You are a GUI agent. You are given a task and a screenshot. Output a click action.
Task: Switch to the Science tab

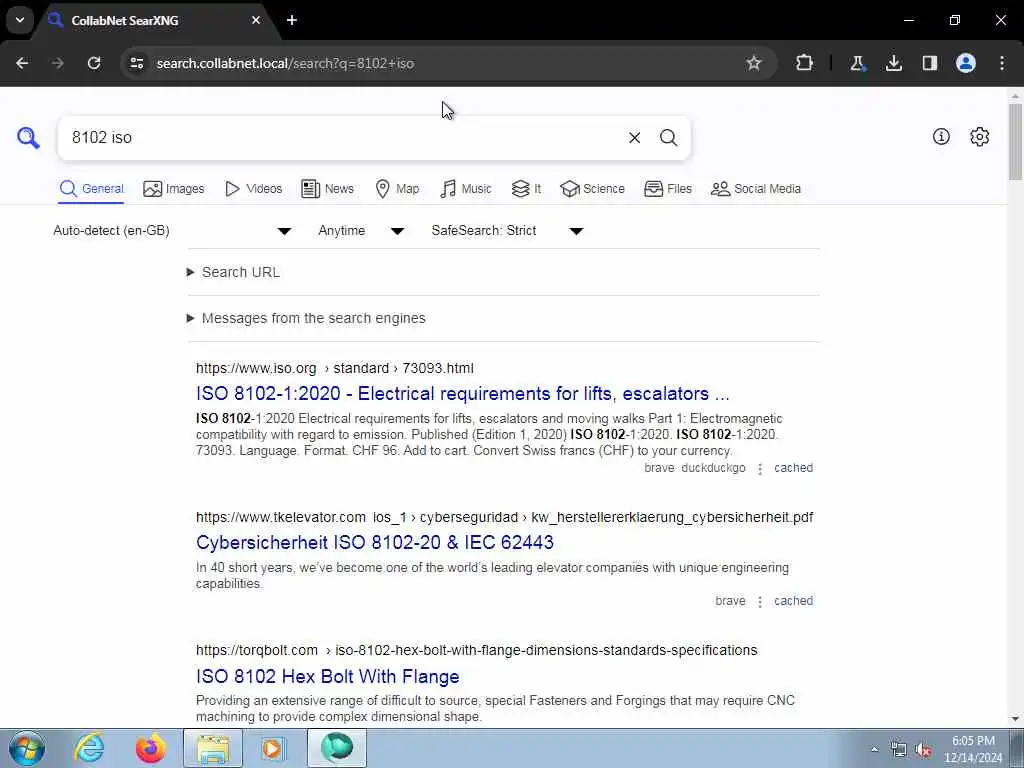pos(592,189)
